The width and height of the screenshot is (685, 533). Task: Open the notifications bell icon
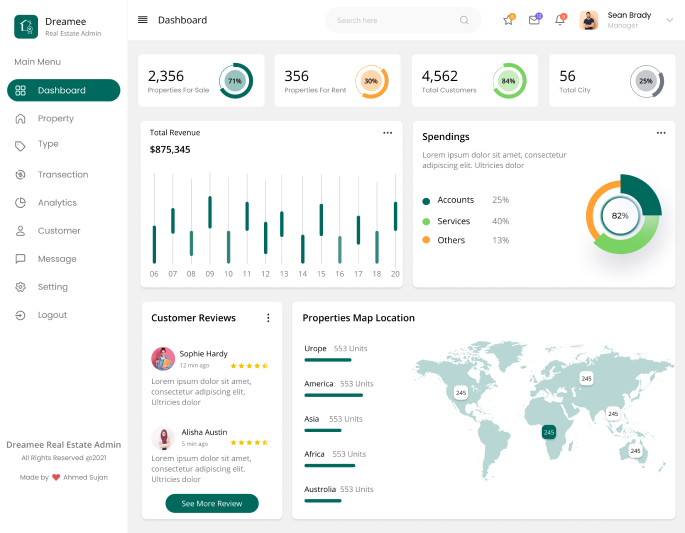[560, 20]
